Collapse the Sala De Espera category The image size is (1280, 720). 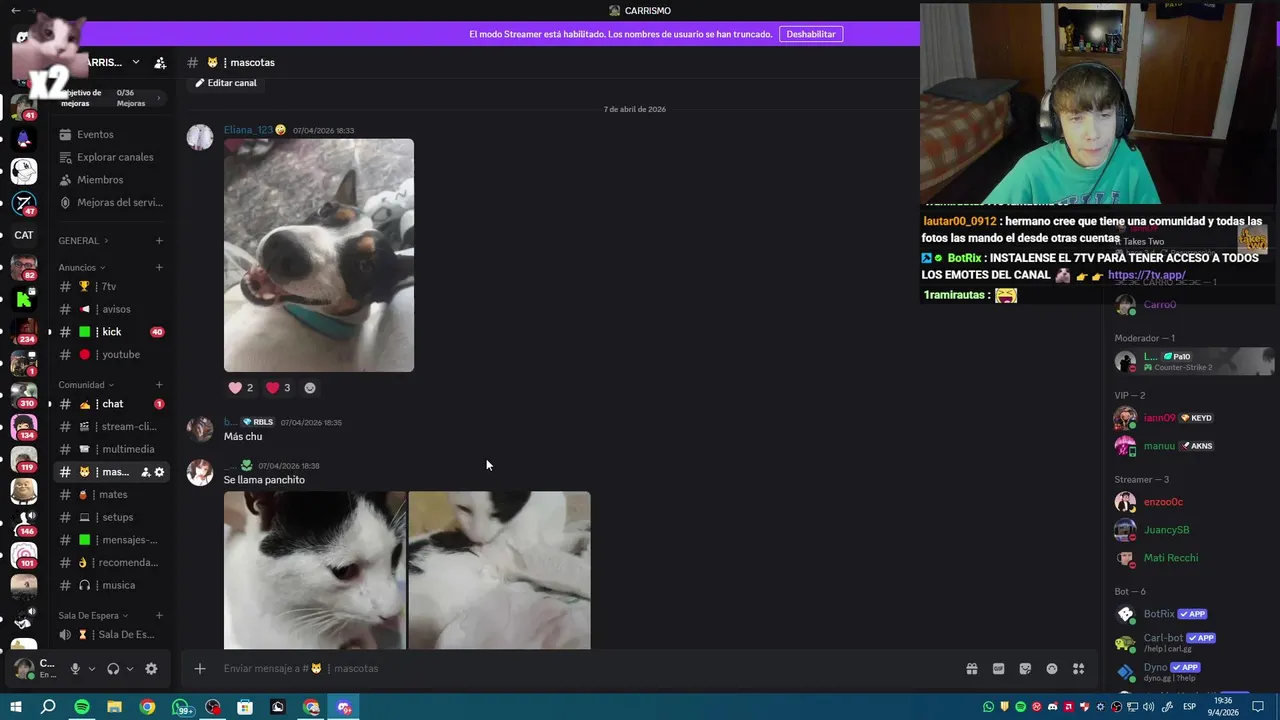93,616
